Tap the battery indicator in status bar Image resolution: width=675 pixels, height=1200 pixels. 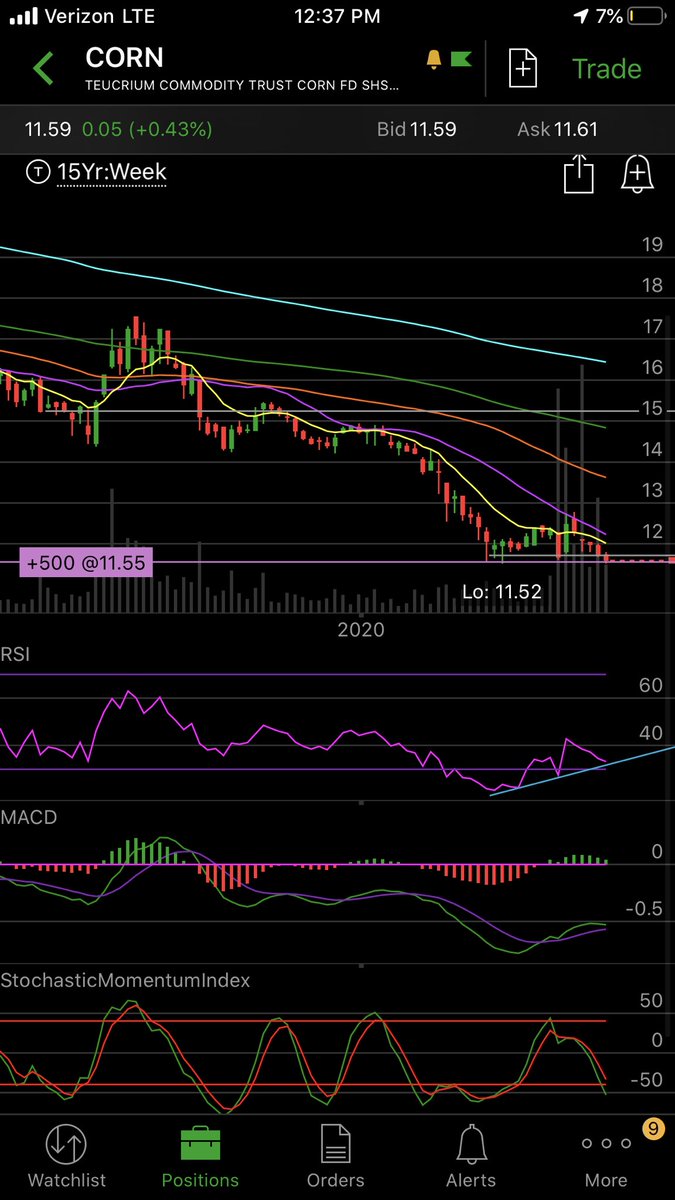click(644, 16)
